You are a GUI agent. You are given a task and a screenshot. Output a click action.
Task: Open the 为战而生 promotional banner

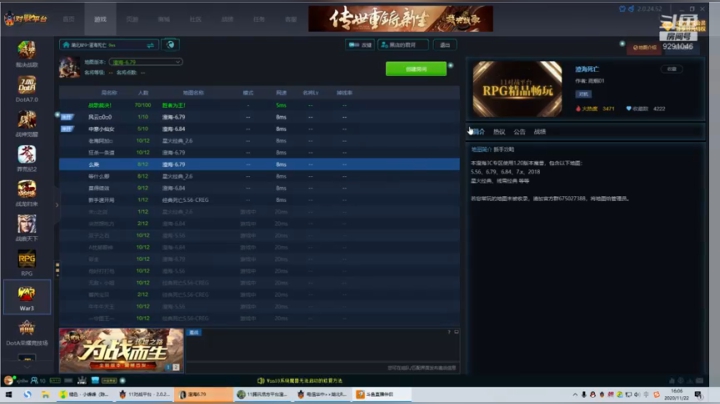121,350
